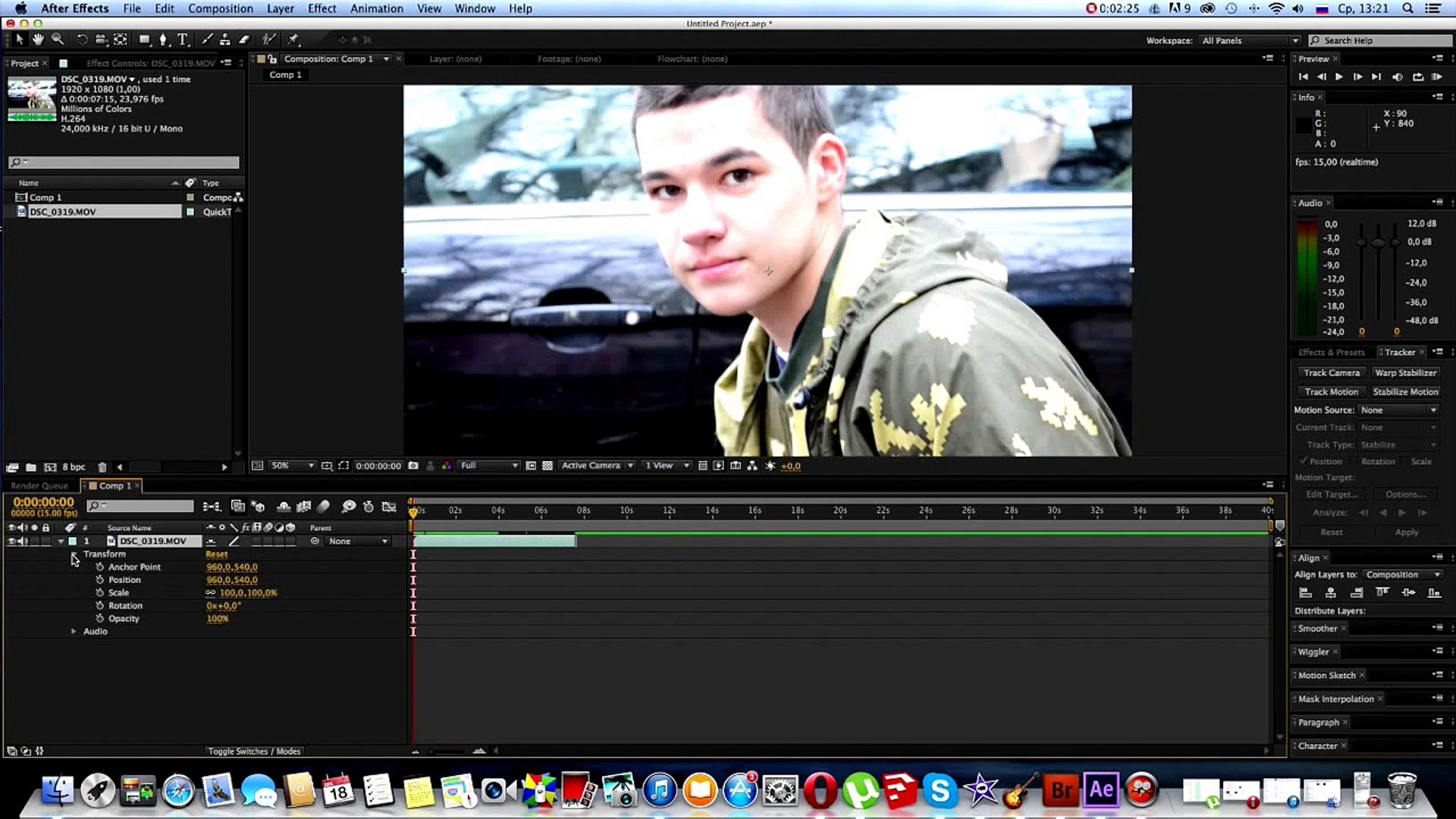Click the Warp Stabilizer button
This screenshot has height=819, width=1456.
pos(1405,373)
